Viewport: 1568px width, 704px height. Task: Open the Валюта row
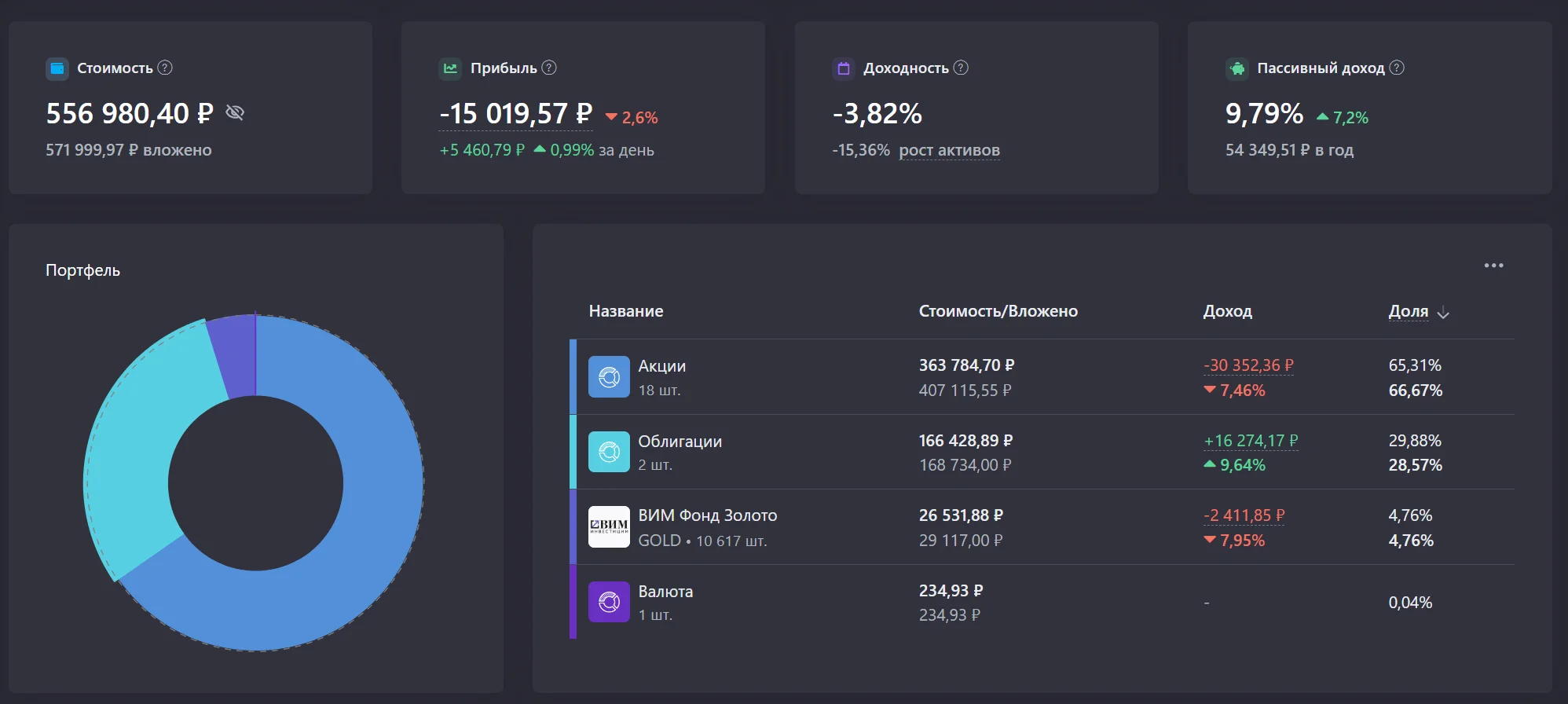click(1042, 602)
